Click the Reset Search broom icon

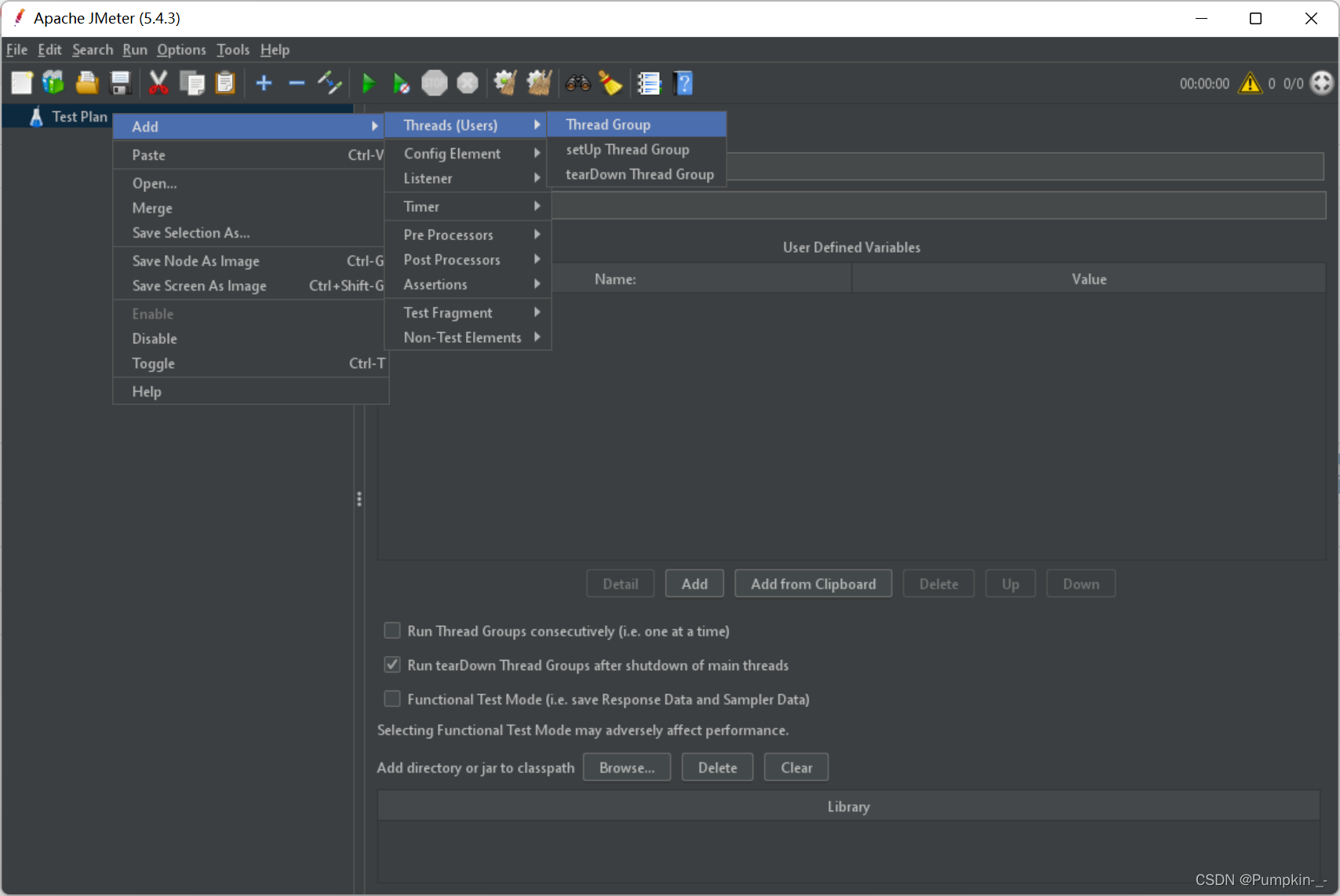[610, 82]
